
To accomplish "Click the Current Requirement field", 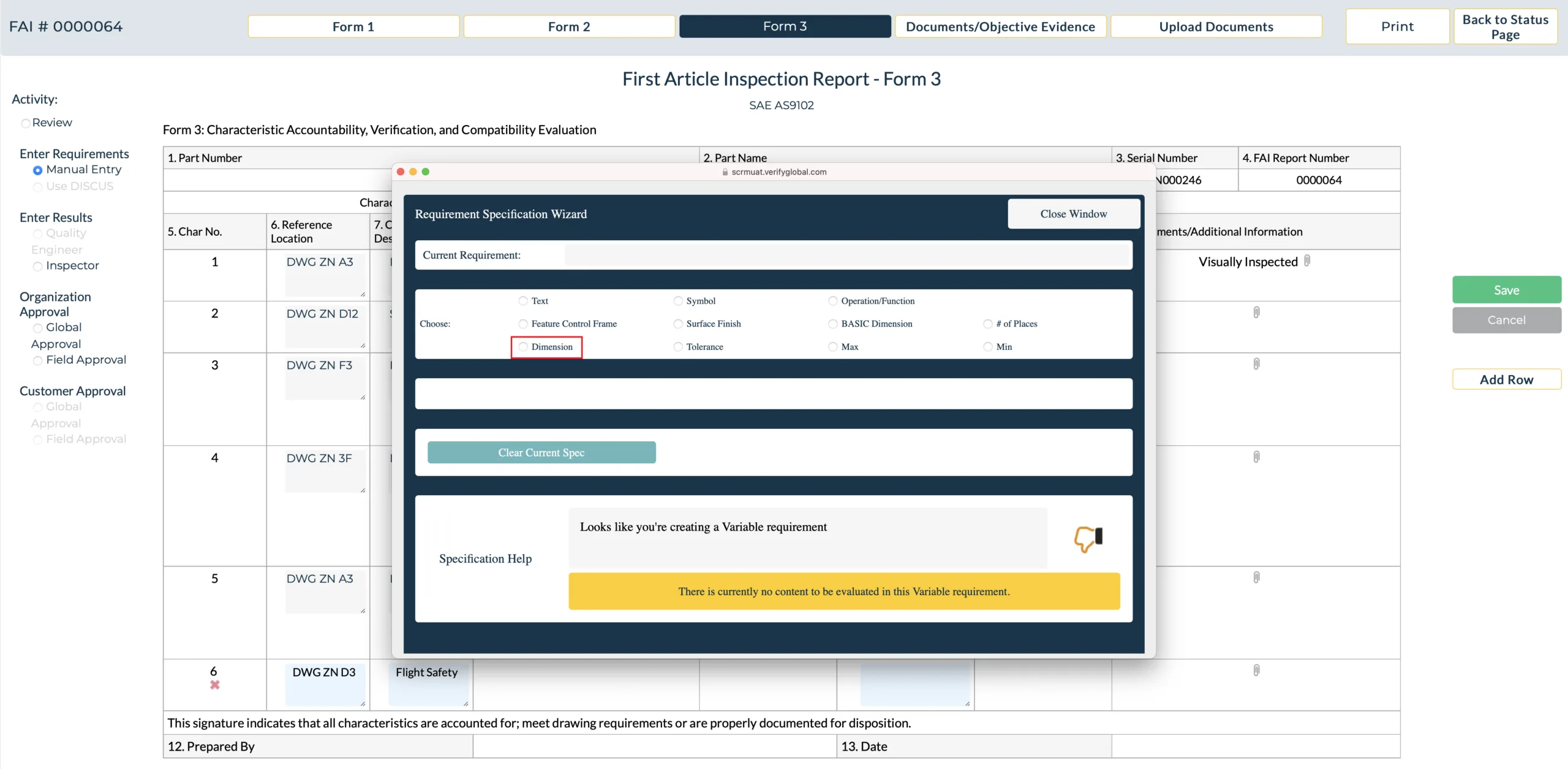I will (x=846, y=256).
